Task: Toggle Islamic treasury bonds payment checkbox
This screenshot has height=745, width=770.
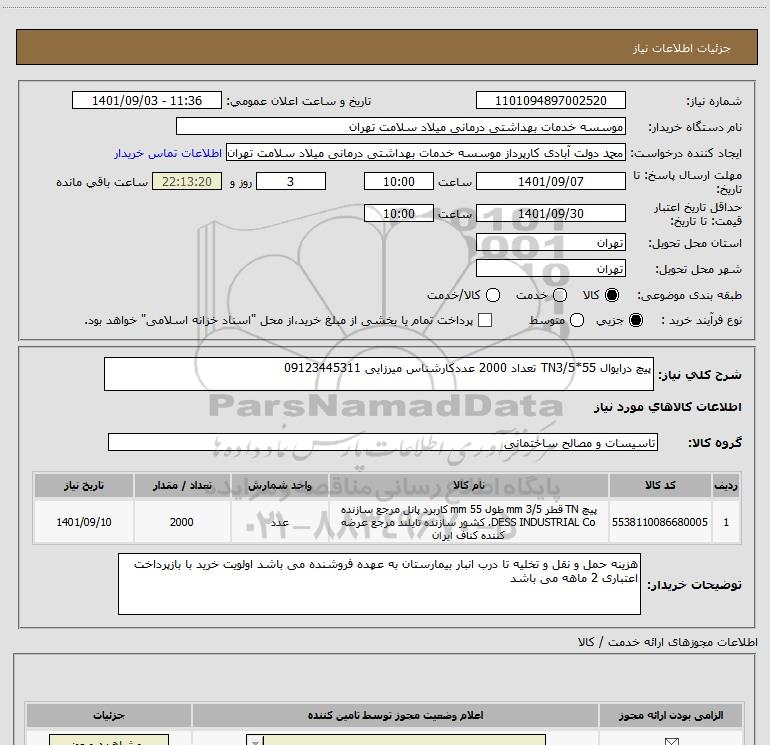Action: 485,321
